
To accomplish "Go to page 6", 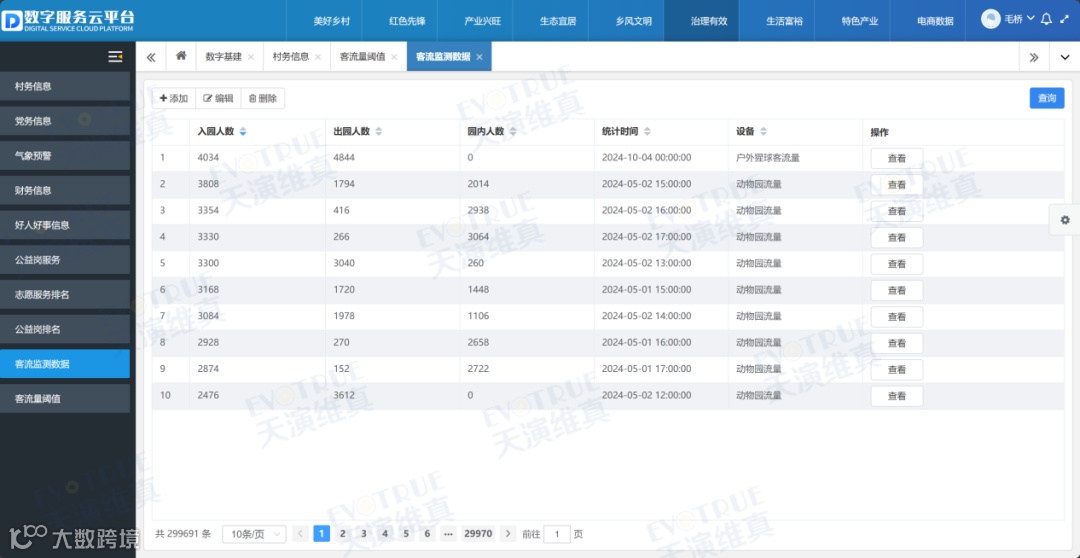I will 427,533.
